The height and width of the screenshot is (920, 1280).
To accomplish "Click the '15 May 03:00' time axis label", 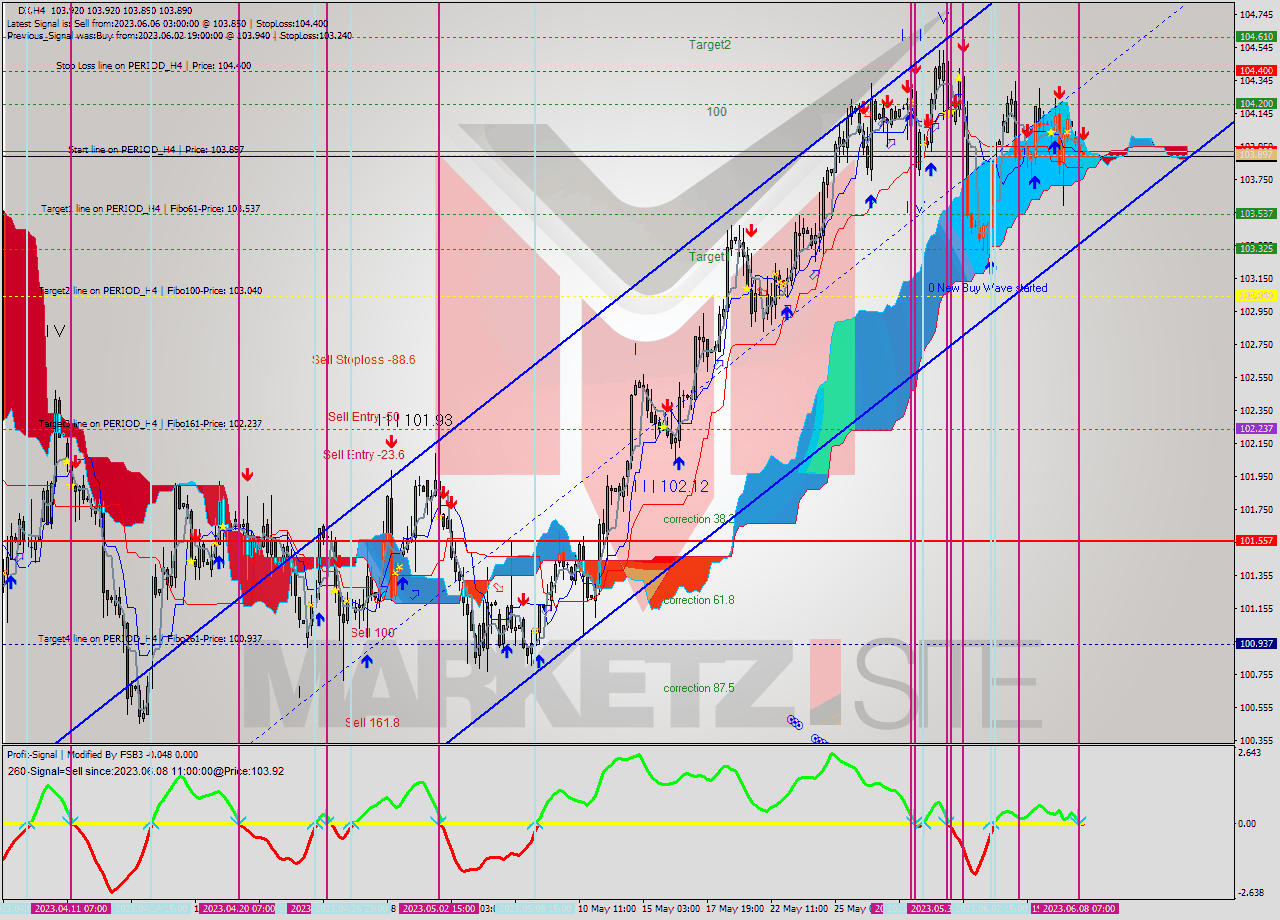I will [671, 908].
